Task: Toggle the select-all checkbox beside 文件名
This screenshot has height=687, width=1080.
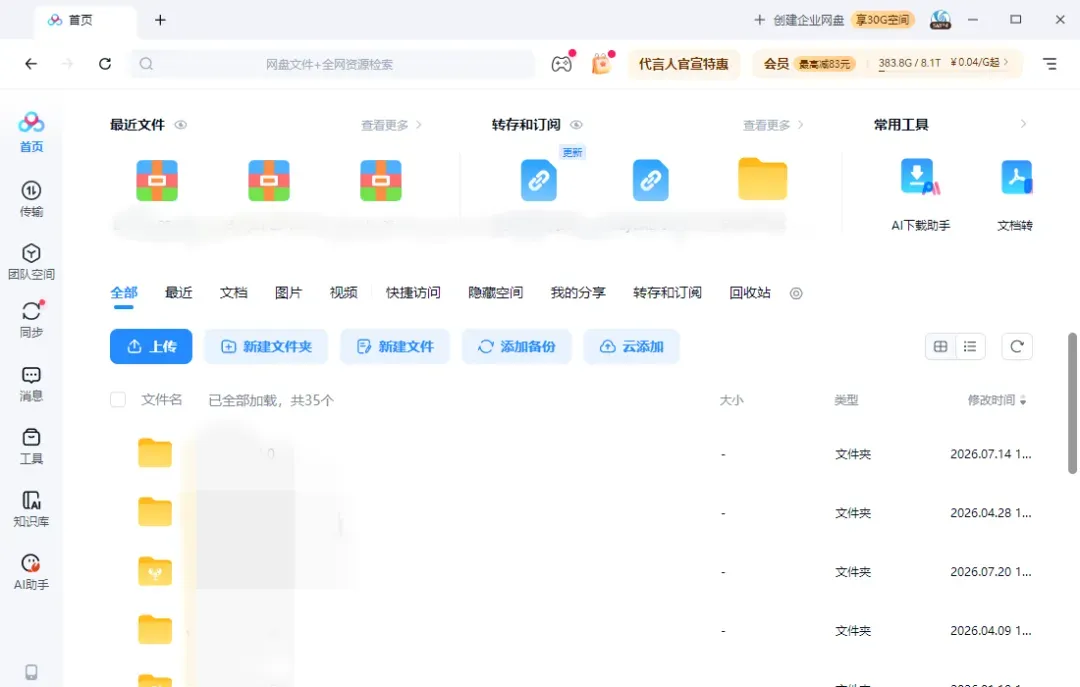Action: click(x=118, y=400)
